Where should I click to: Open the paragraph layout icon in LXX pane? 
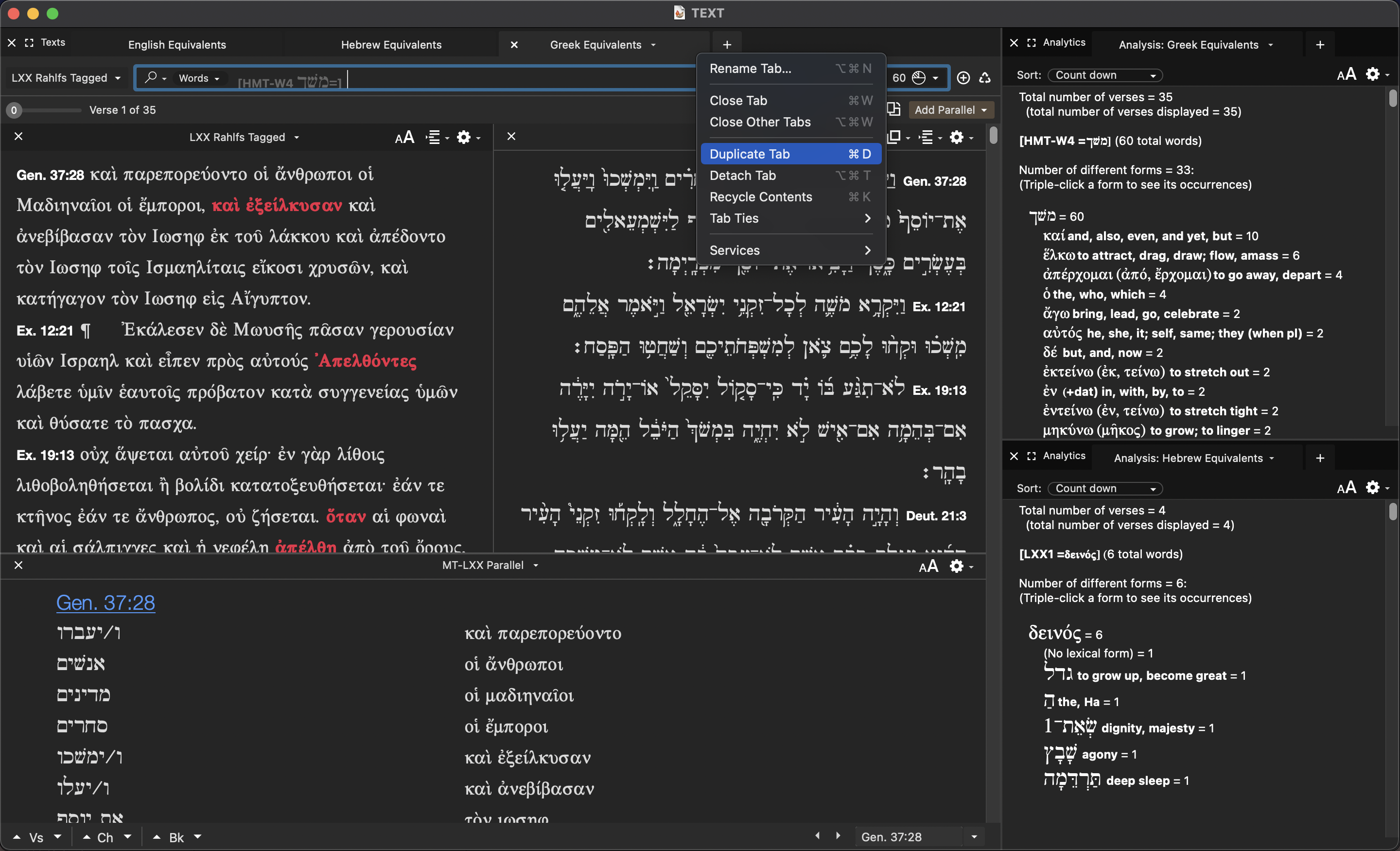pos(434,137)
